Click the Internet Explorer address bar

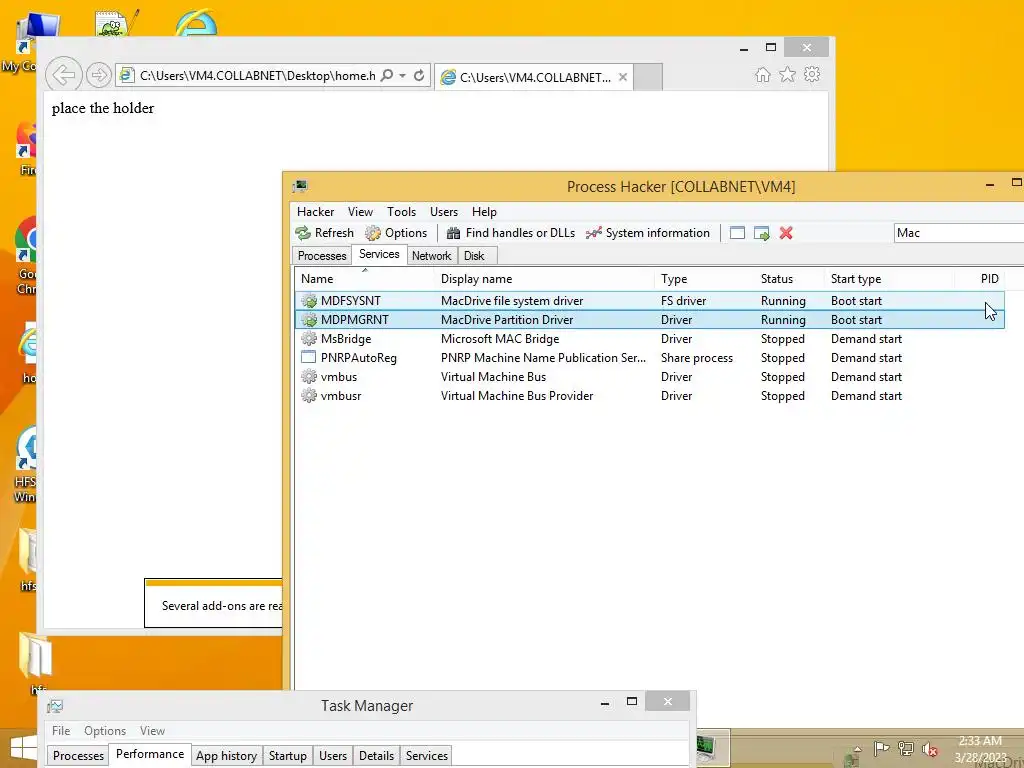click(258, 76)
